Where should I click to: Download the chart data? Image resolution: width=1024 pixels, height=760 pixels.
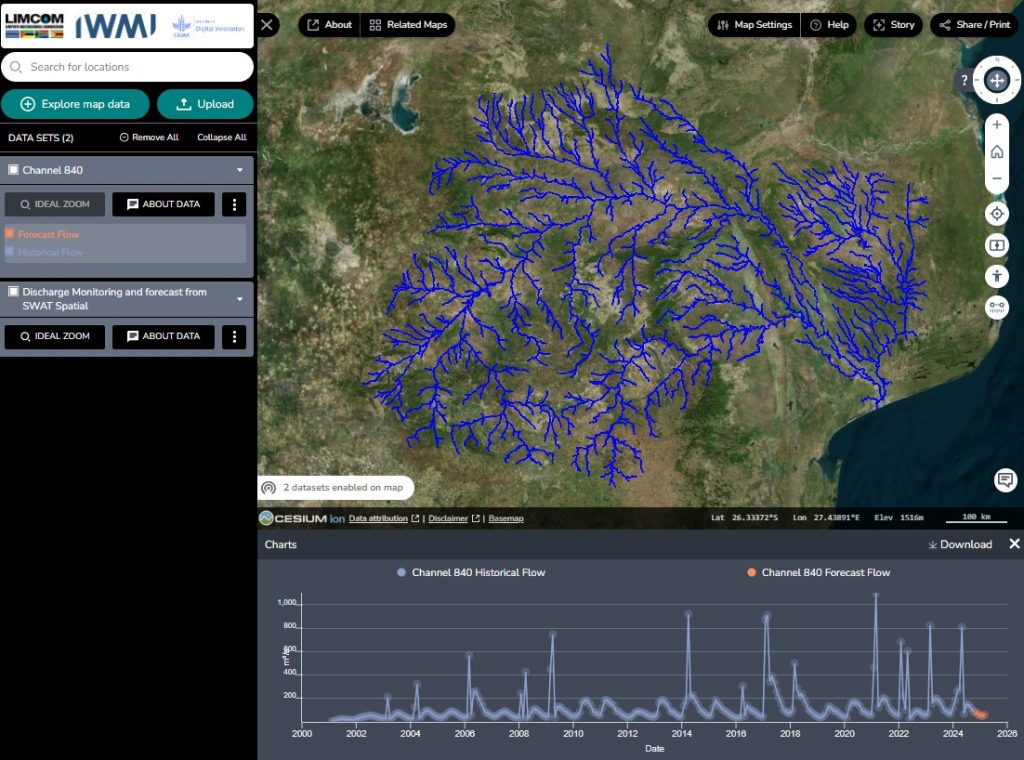960,544
